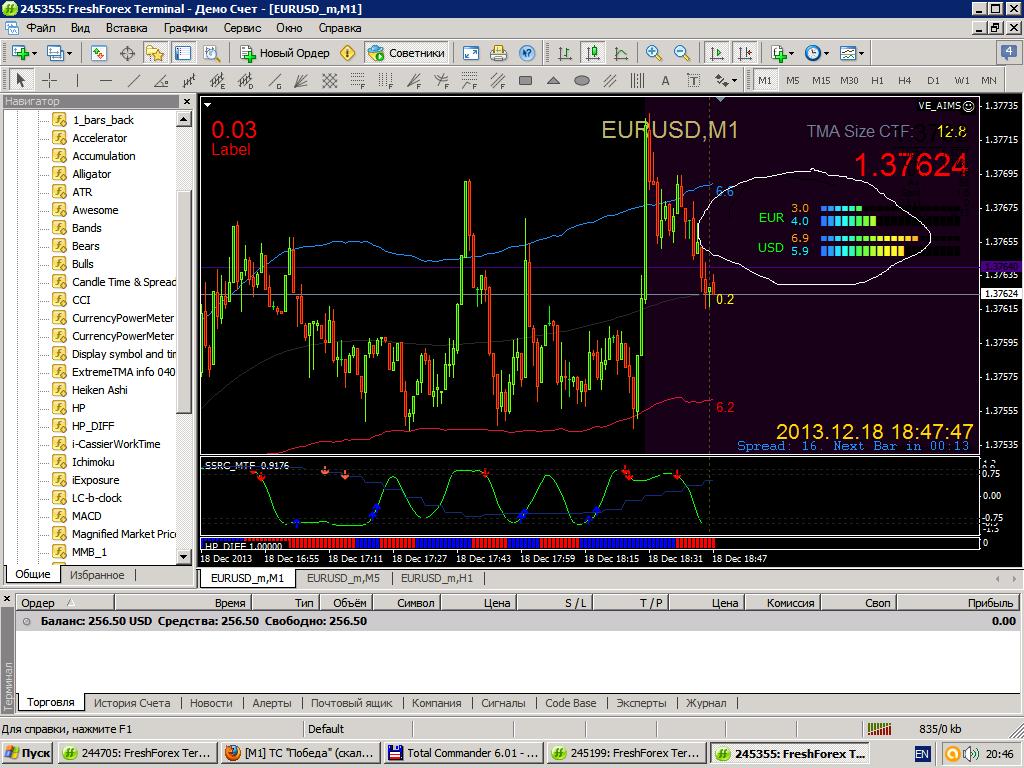
Task: Select the Crosshair tool
Action: pos(50,80)
